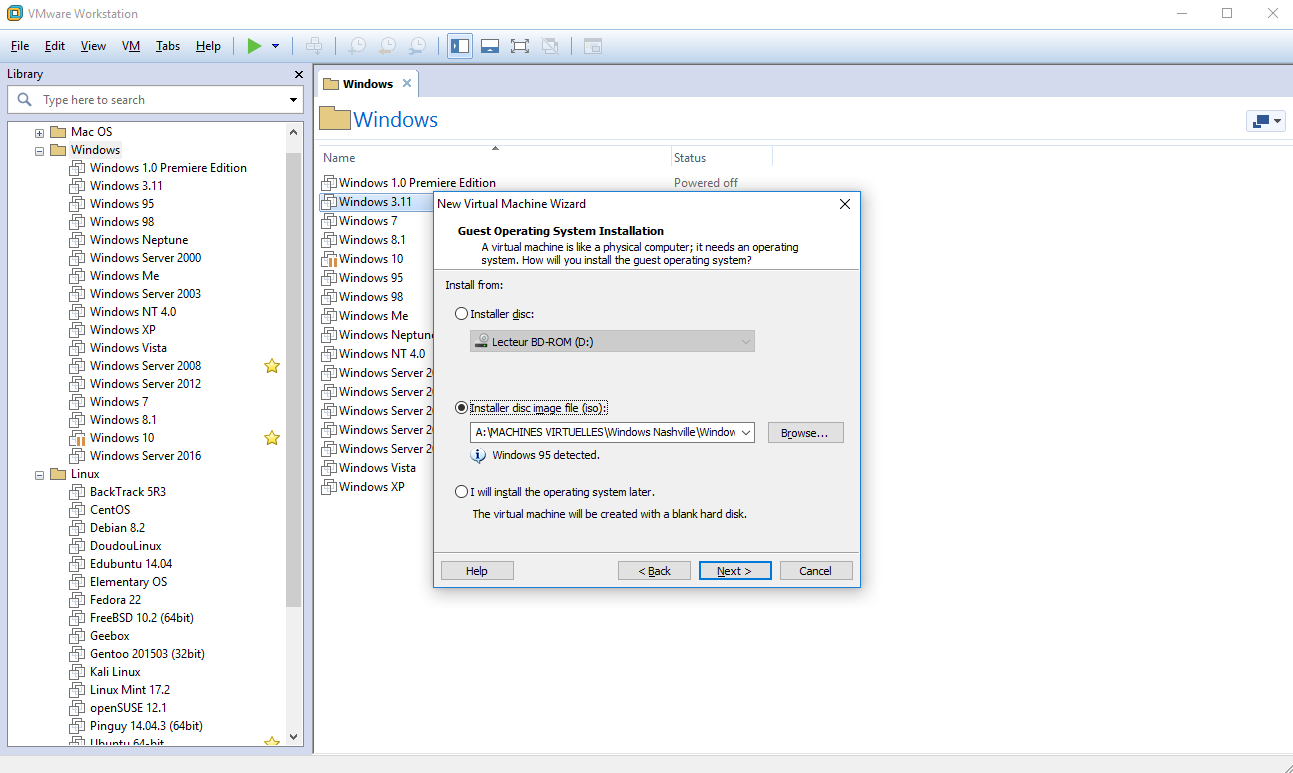The width and height of the screenshot is (1293, 773).
Task: Toggle the show library sidebar icon
Action: click(460, 46)
